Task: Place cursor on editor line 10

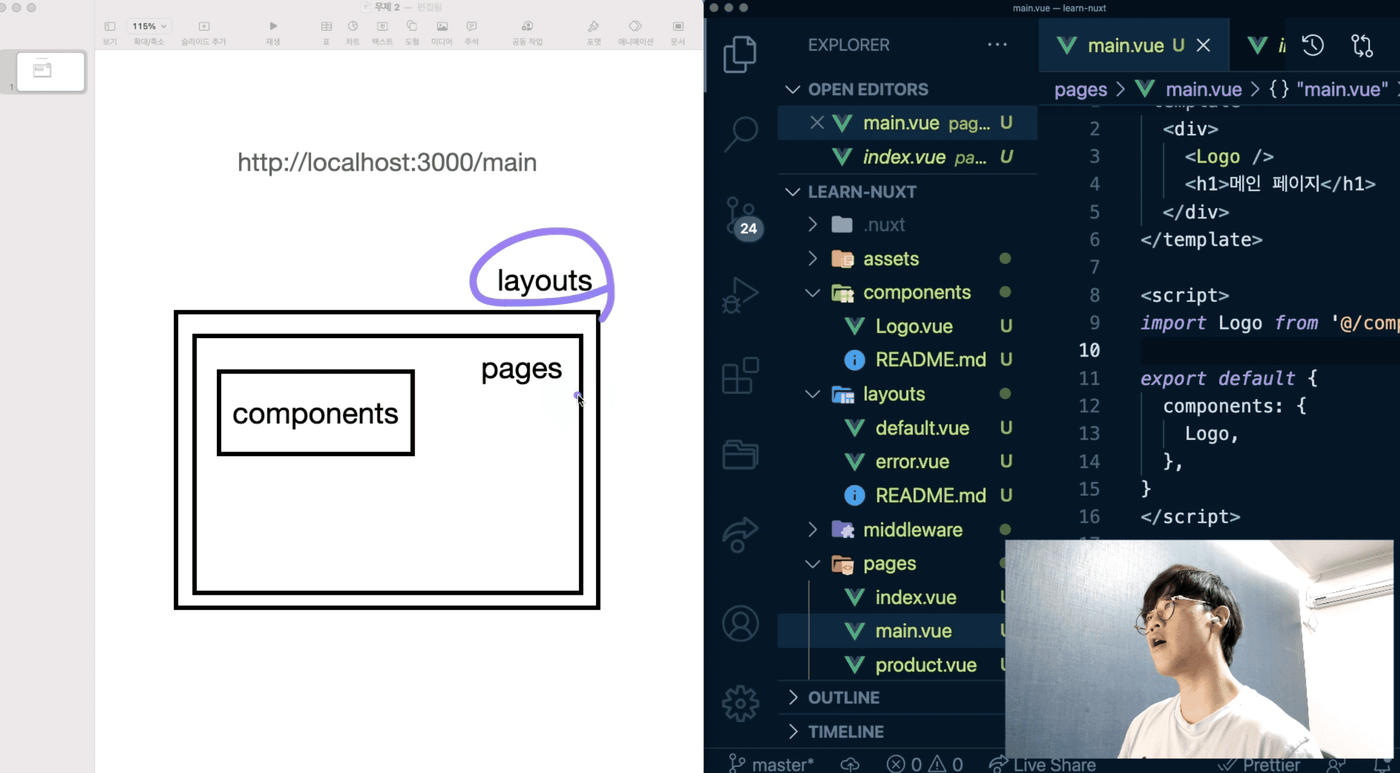Action: tap(1270, 351)
